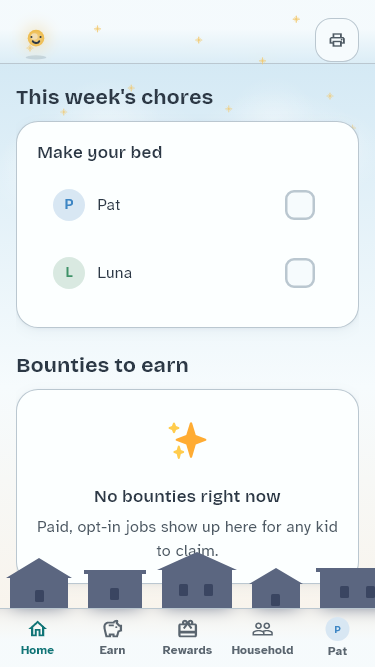
Task: Click the printer icon button
Action: pos(337,40)
